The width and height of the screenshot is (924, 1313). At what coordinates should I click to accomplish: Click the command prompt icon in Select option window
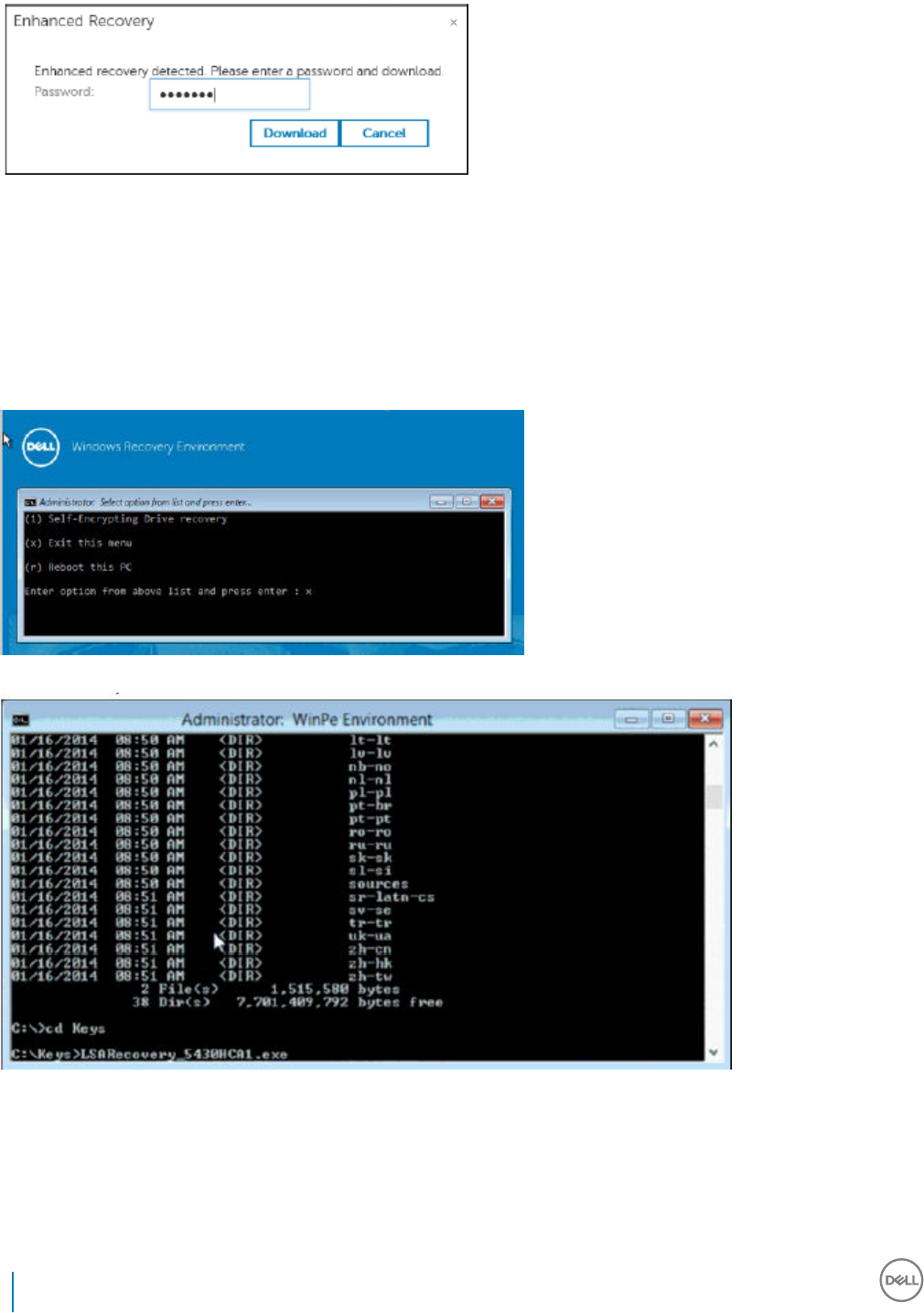pos(30,502)
